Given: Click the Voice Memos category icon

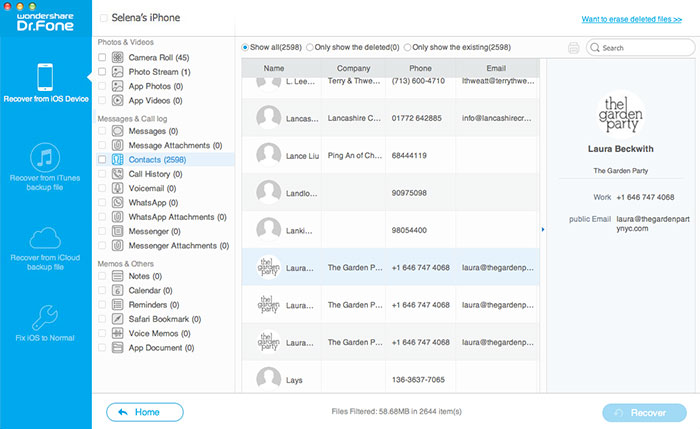Looking at the screenshot, I should tap(117, 333).
